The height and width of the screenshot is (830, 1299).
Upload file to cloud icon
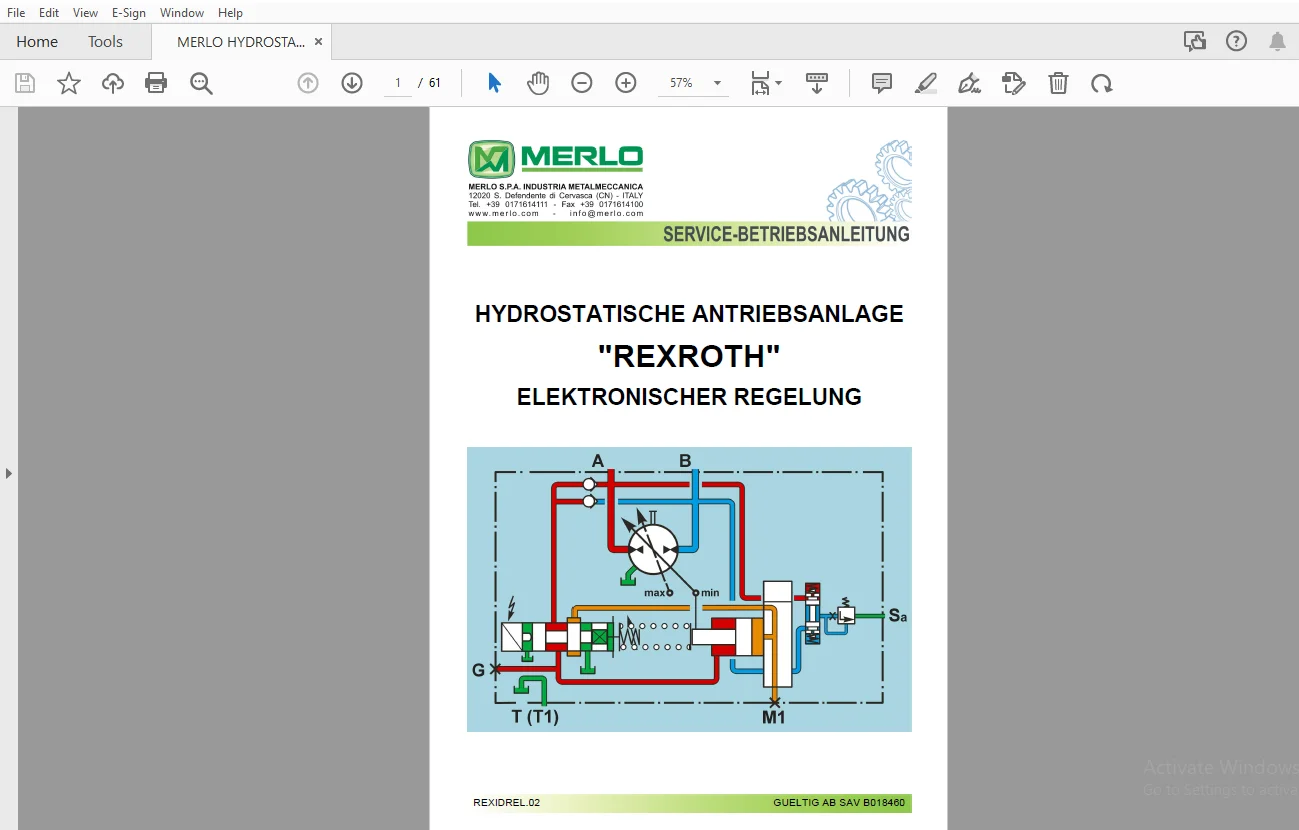113,83
